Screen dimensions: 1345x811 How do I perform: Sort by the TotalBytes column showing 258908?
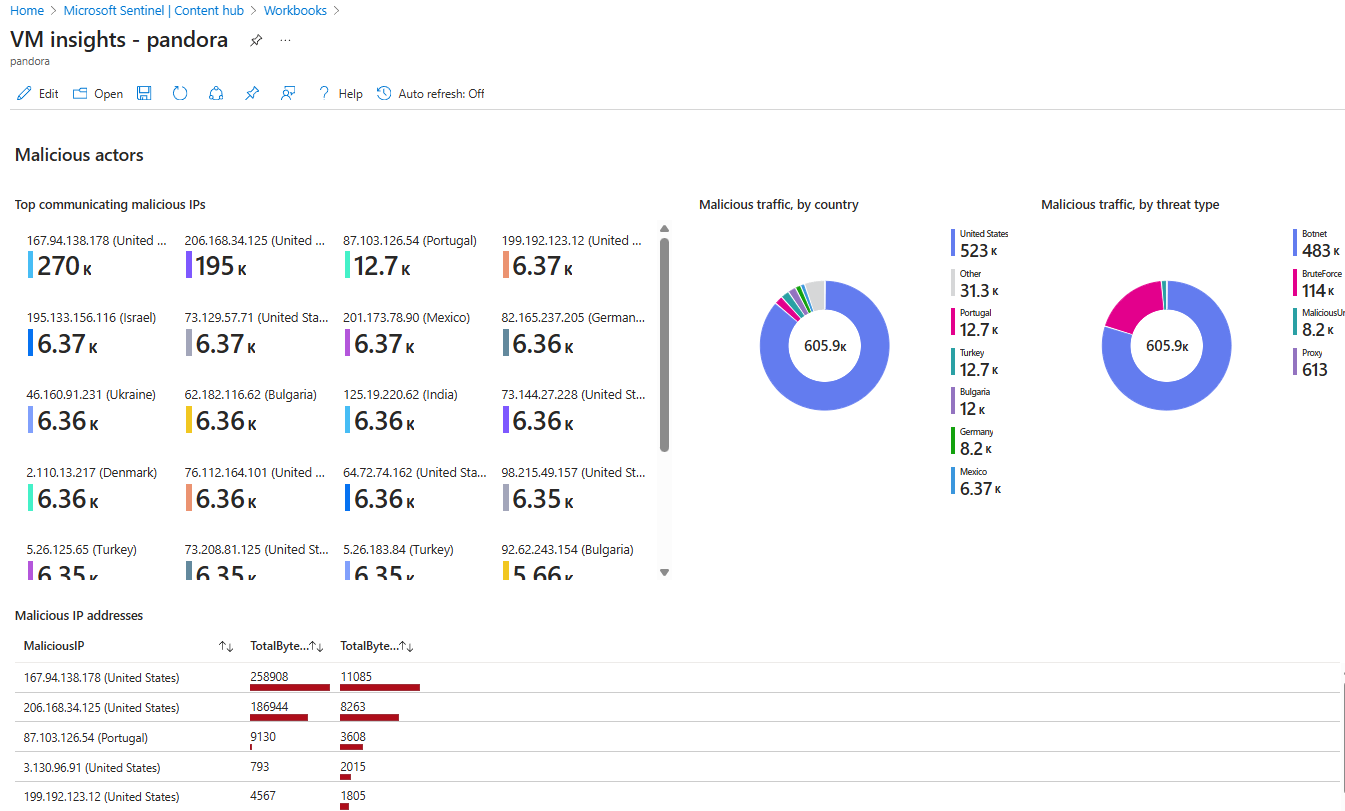(x=316, y=647)
